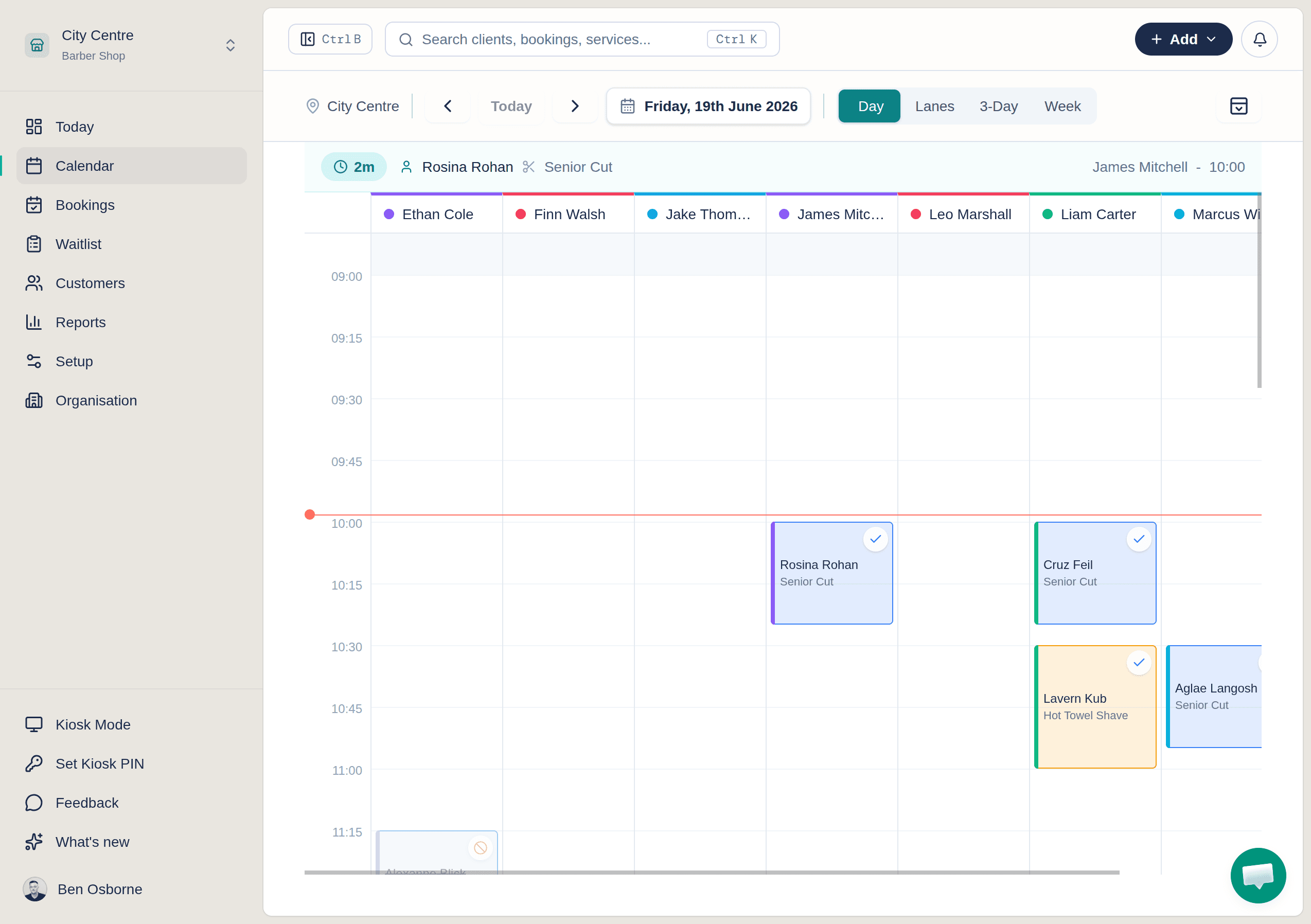
Task: Click the vertical calendar scrollbar
Action: [1259, 290]
